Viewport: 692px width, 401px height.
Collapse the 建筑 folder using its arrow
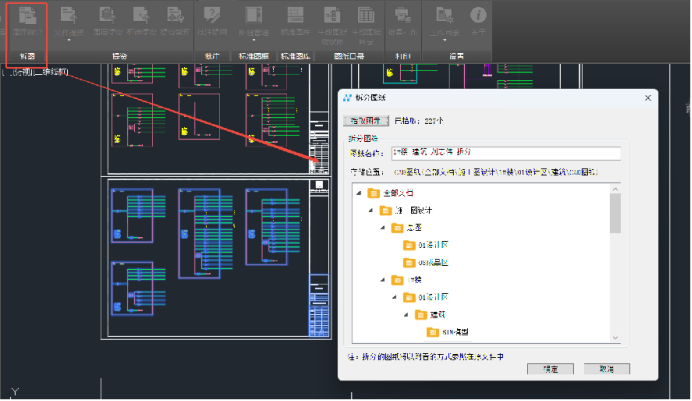(406, 314)
